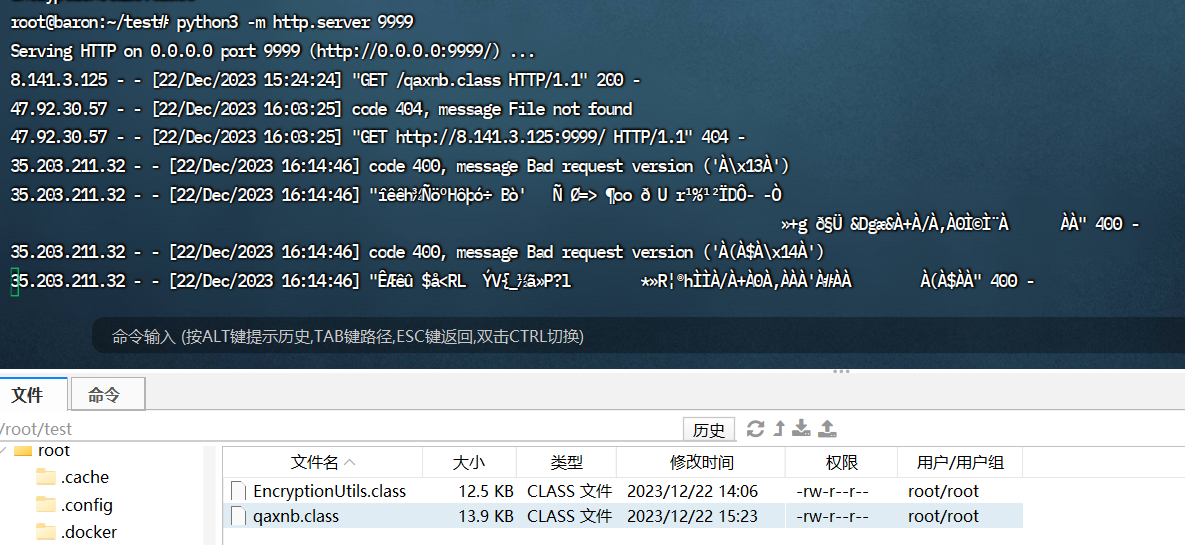Click the upload file icon
Screen dimensions: 1185x545
click(827, 429)
